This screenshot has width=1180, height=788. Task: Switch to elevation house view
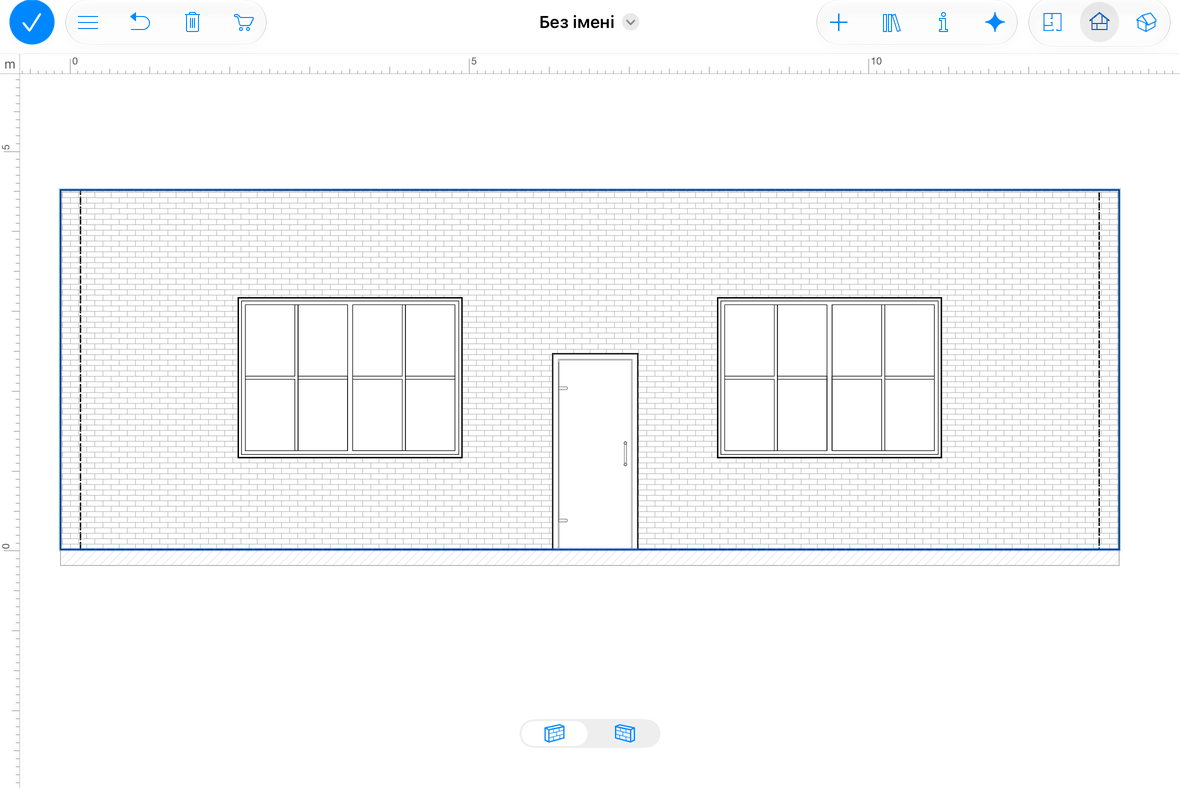point(1099,23)
